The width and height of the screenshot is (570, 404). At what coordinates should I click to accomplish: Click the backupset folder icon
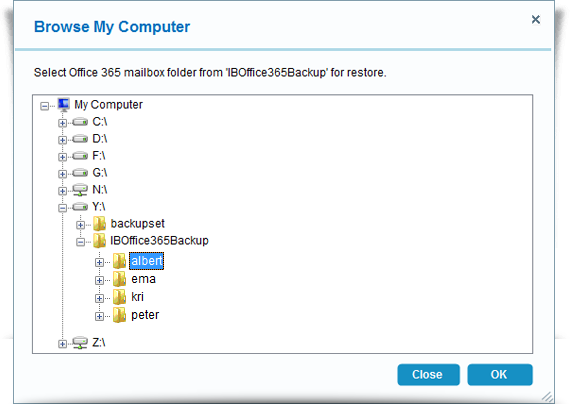pos(99,224)
